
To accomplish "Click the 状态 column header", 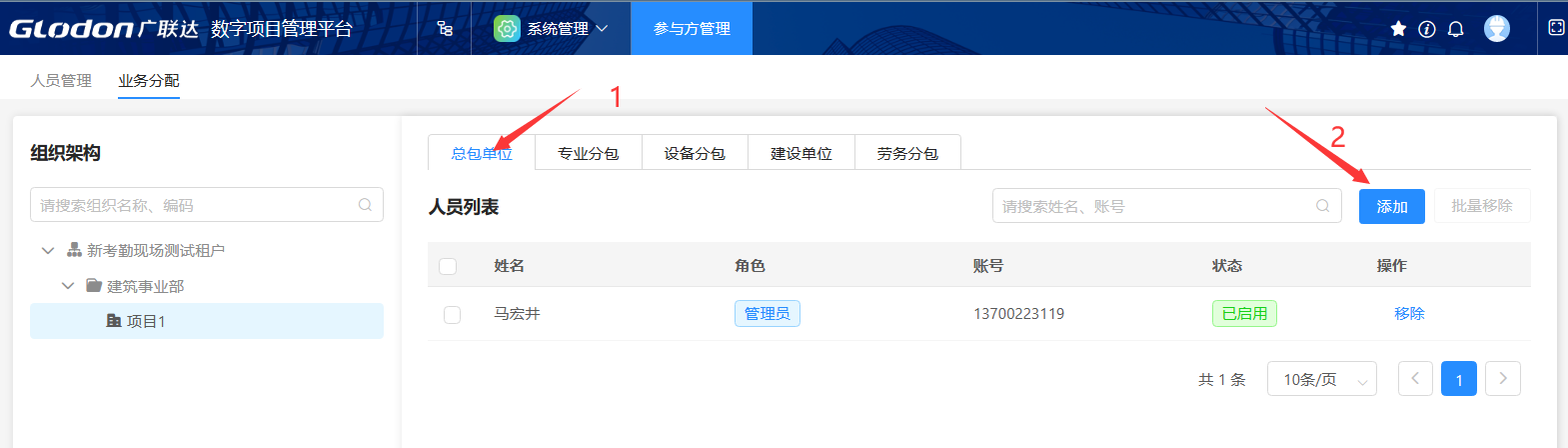I will point(1227,266).
